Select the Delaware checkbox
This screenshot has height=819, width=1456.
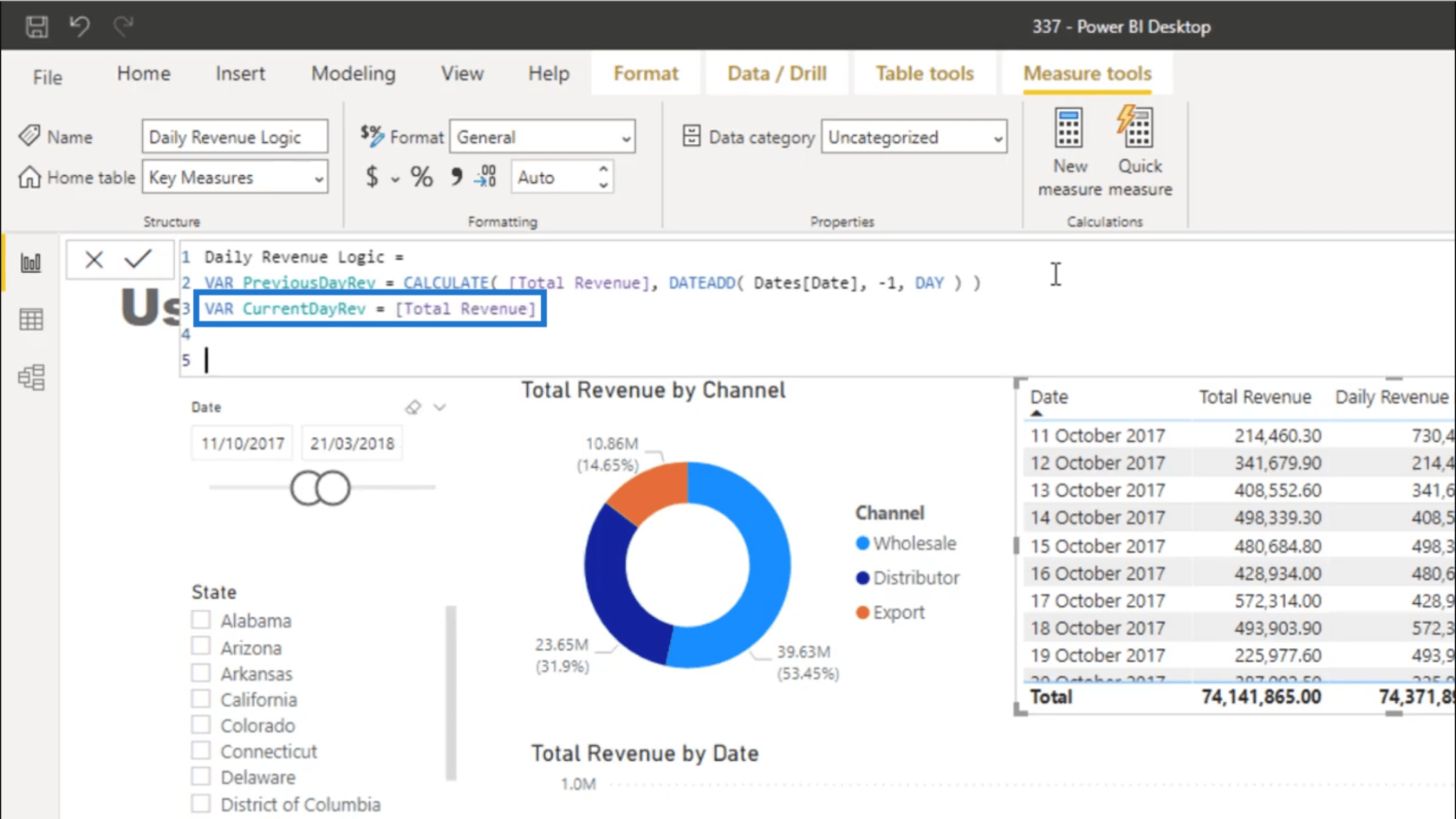(x=201, y=777)
